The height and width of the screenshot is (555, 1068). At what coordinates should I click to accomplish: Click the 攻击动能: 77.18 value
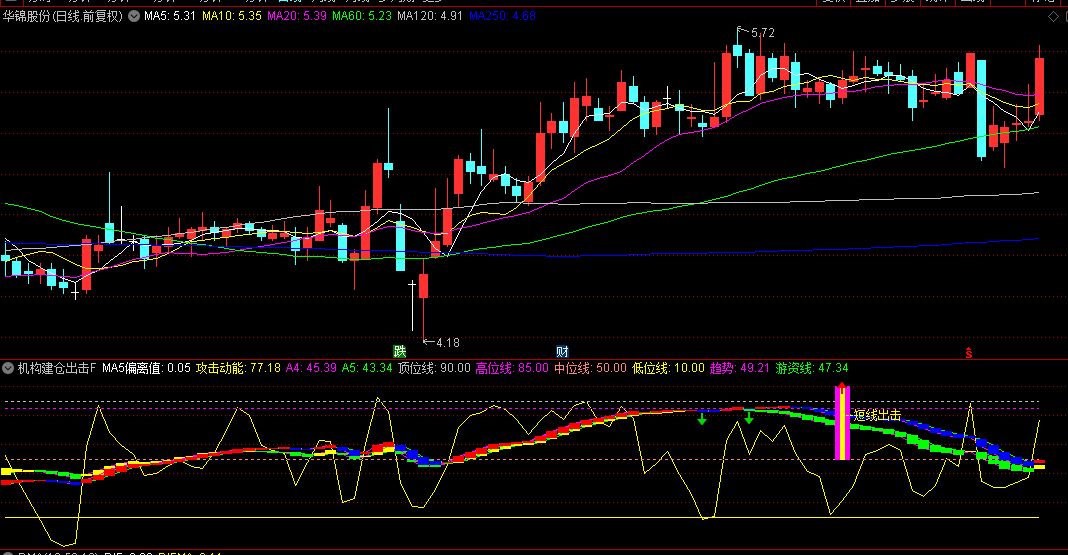click(238, 368)
